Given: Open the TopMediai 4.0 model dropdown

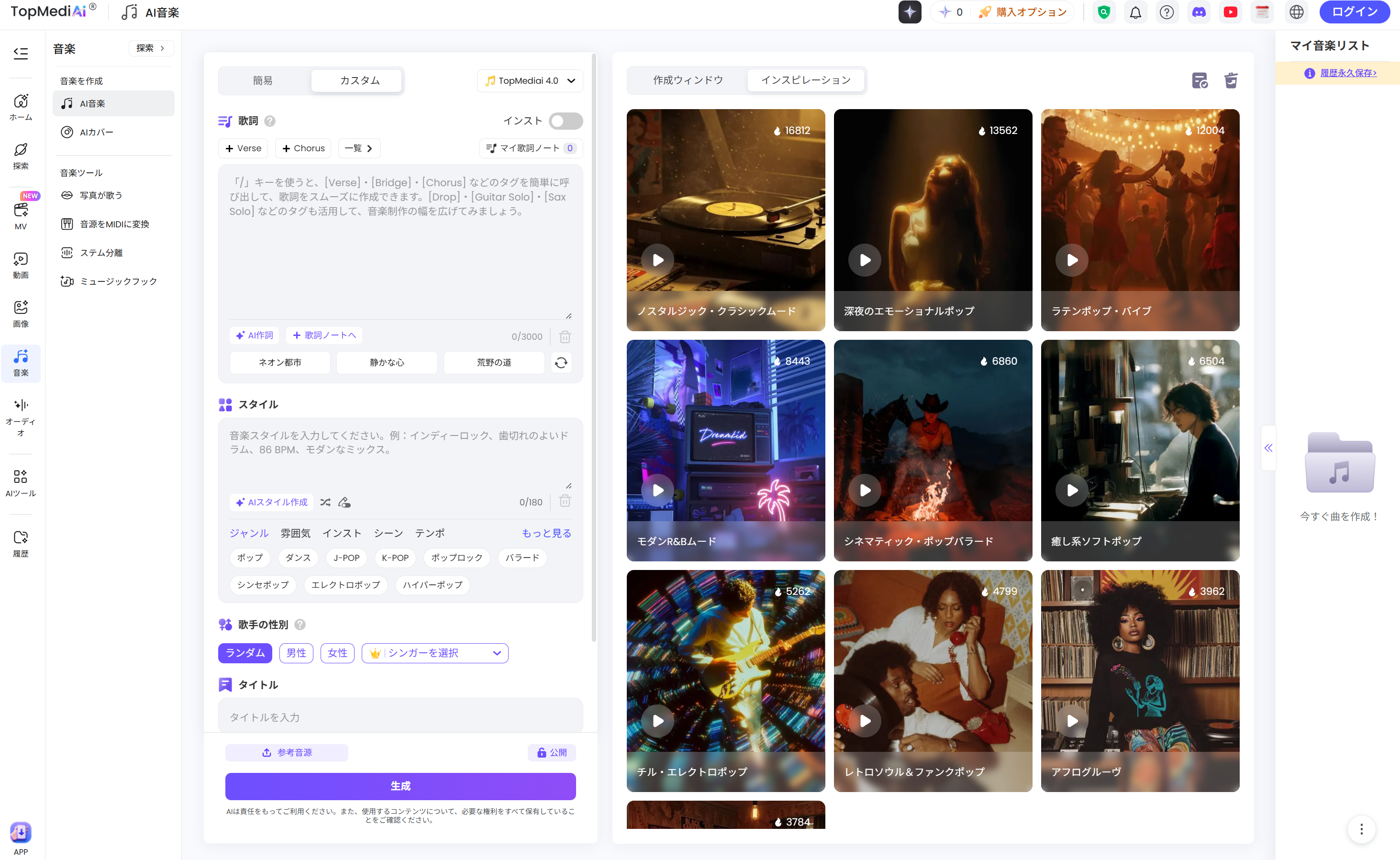Looking at the screenshot, I should (529, 81).
